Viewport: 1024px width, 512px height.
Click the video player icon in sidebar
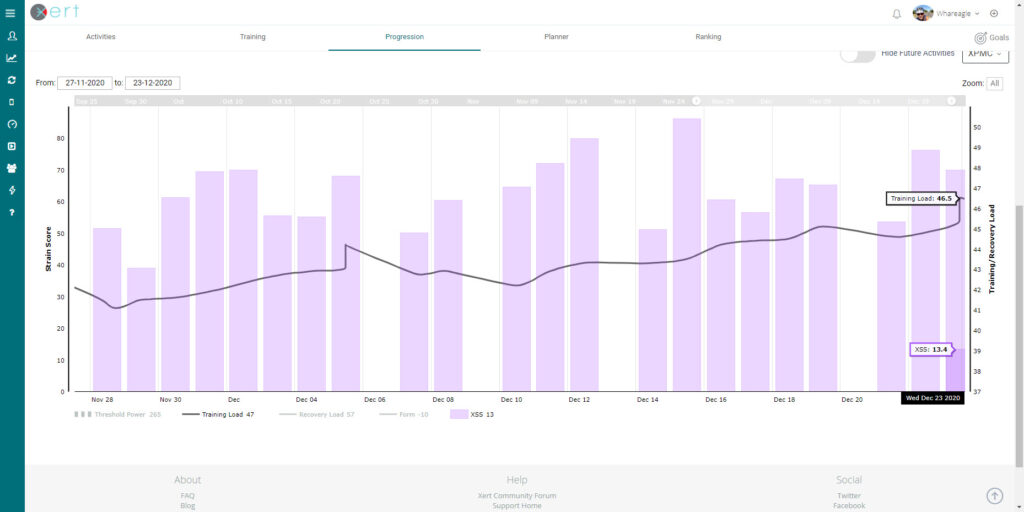[x=11, y=146]
